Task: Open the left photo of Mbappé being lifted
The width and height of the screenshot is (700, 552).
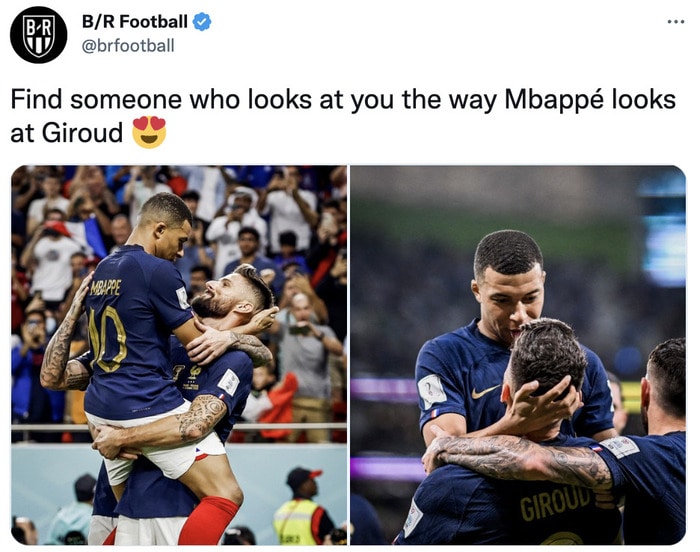Action: point(179,355)
